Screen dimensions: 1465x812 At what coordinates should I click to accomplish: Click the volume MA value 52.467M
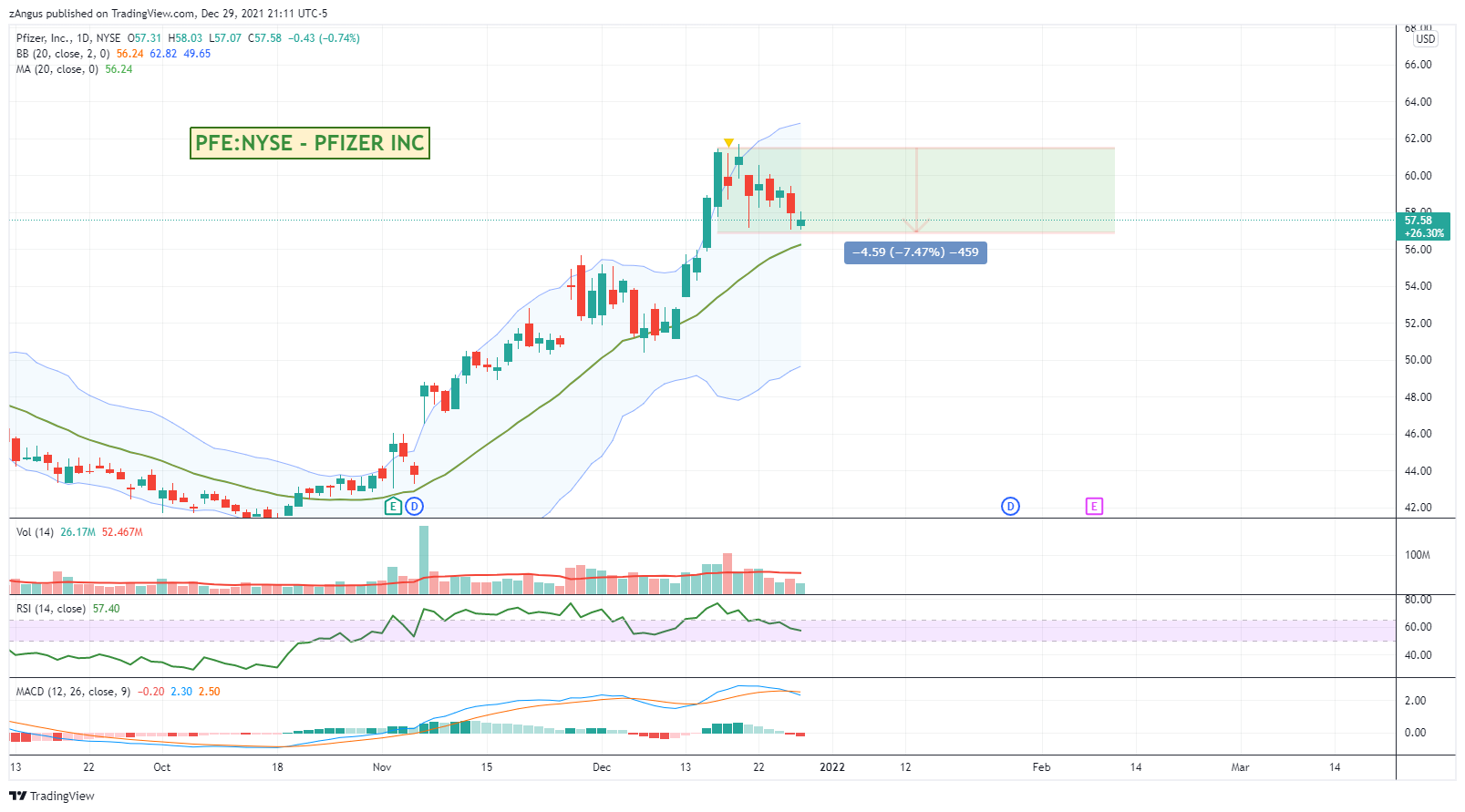pyautogui.click(x=122, y=532)
